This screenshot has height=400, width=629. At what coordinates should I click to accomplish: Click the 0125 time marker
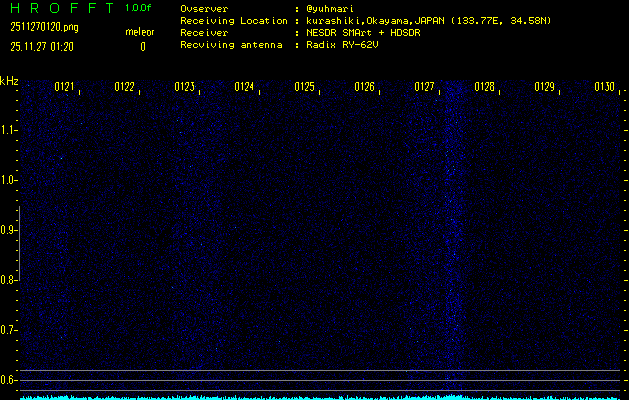(305, 88)
